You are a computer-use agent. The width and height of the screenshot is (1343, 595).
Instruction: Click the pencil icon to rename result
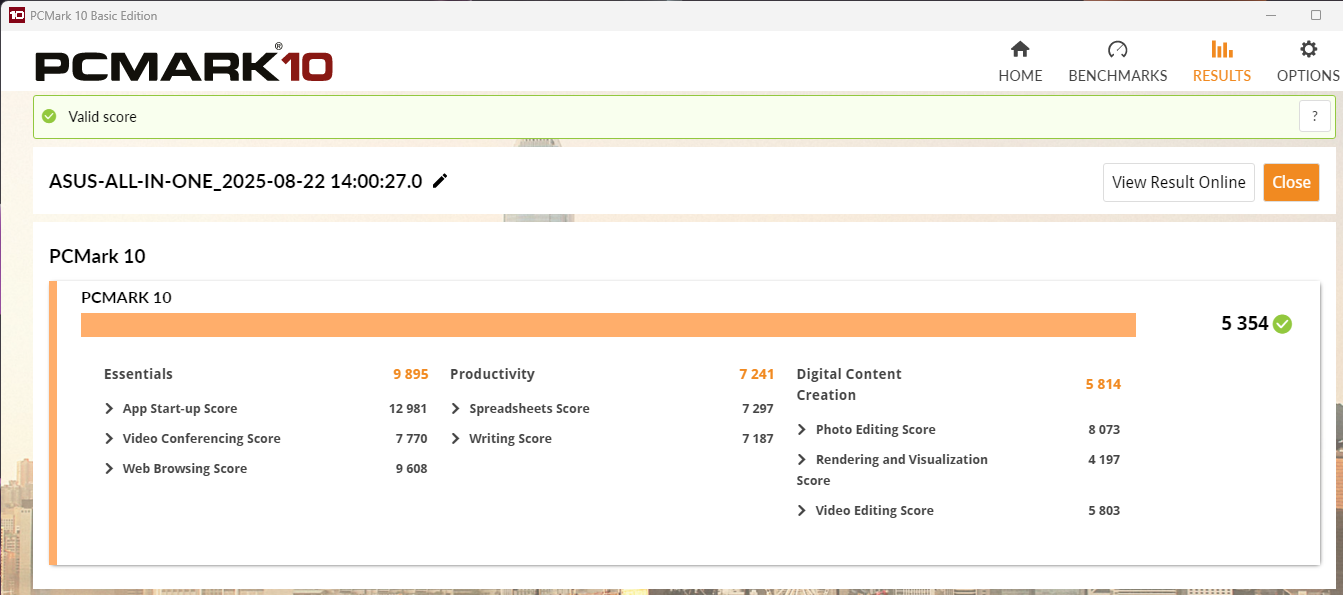[440, 181]
